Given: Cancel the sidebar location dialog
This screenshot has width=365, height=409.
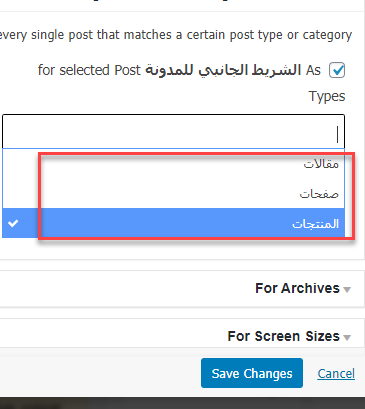Looking at the screenshot, I should (x=336, y=373).
